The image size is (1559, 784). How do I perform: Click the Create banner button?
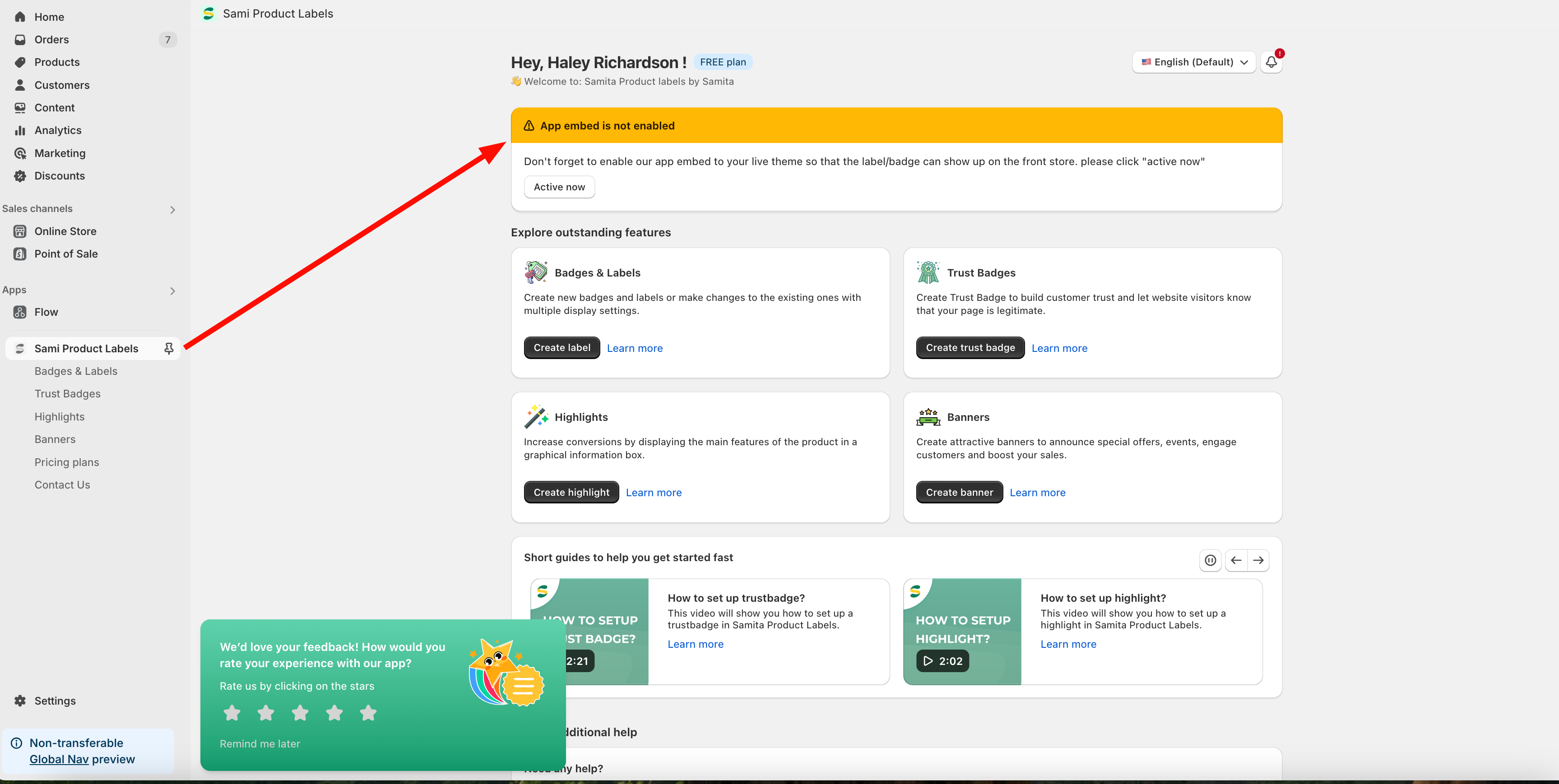point(959,493)
